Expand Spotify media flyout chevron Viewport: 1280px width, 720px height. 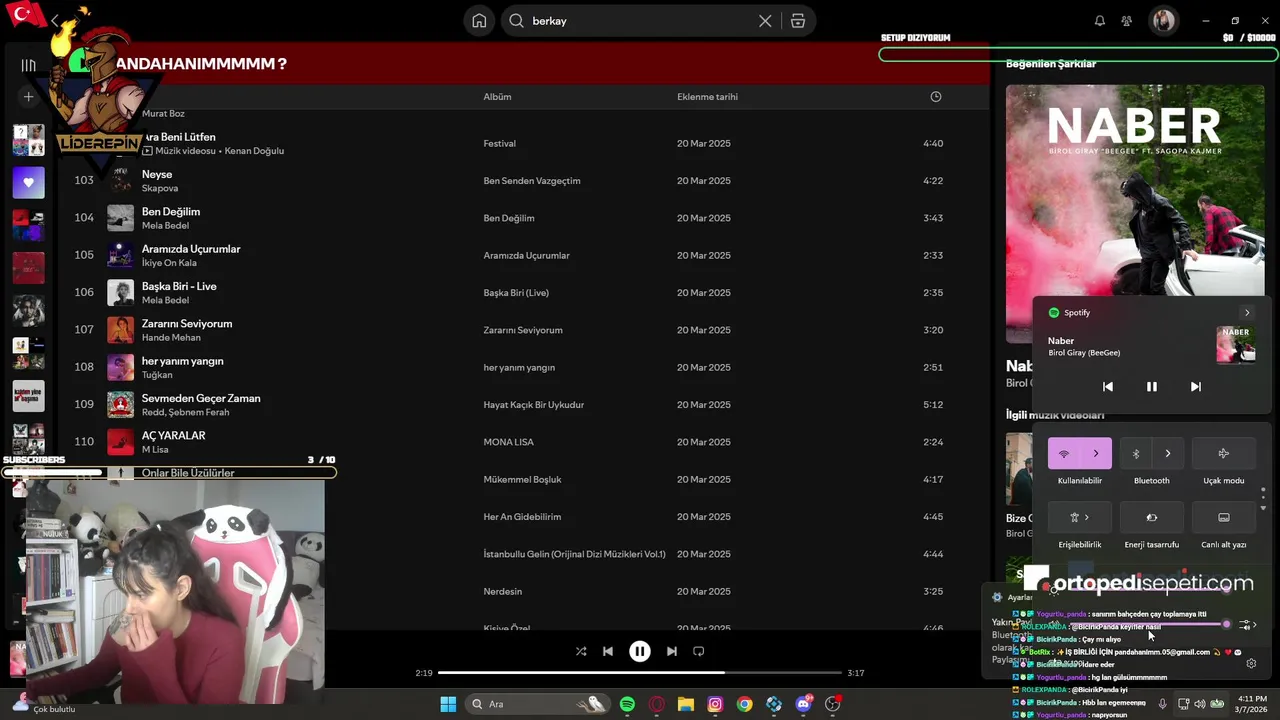click(1246, 313)
